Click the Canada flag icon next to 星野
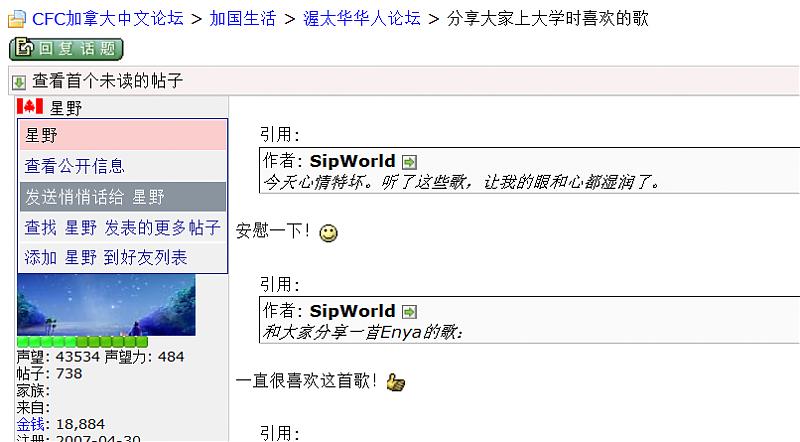Viewport: 800px width, 442px height. (30, 106)
